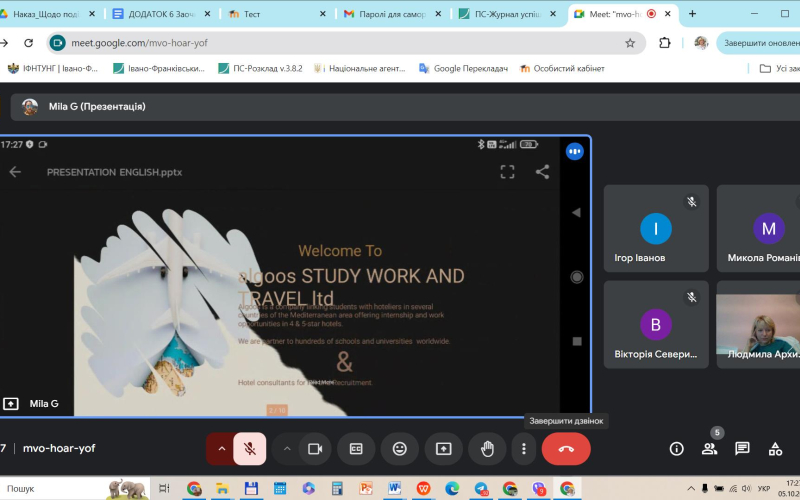Open PowerPoint from the taskbar
800x500 pixels.
(365, 488)
